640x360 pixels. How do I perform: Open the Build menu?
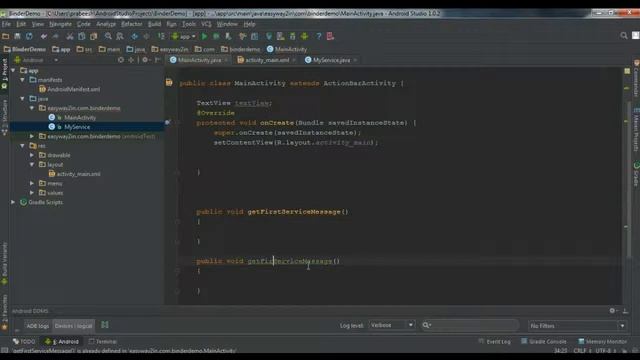point(154,24)
